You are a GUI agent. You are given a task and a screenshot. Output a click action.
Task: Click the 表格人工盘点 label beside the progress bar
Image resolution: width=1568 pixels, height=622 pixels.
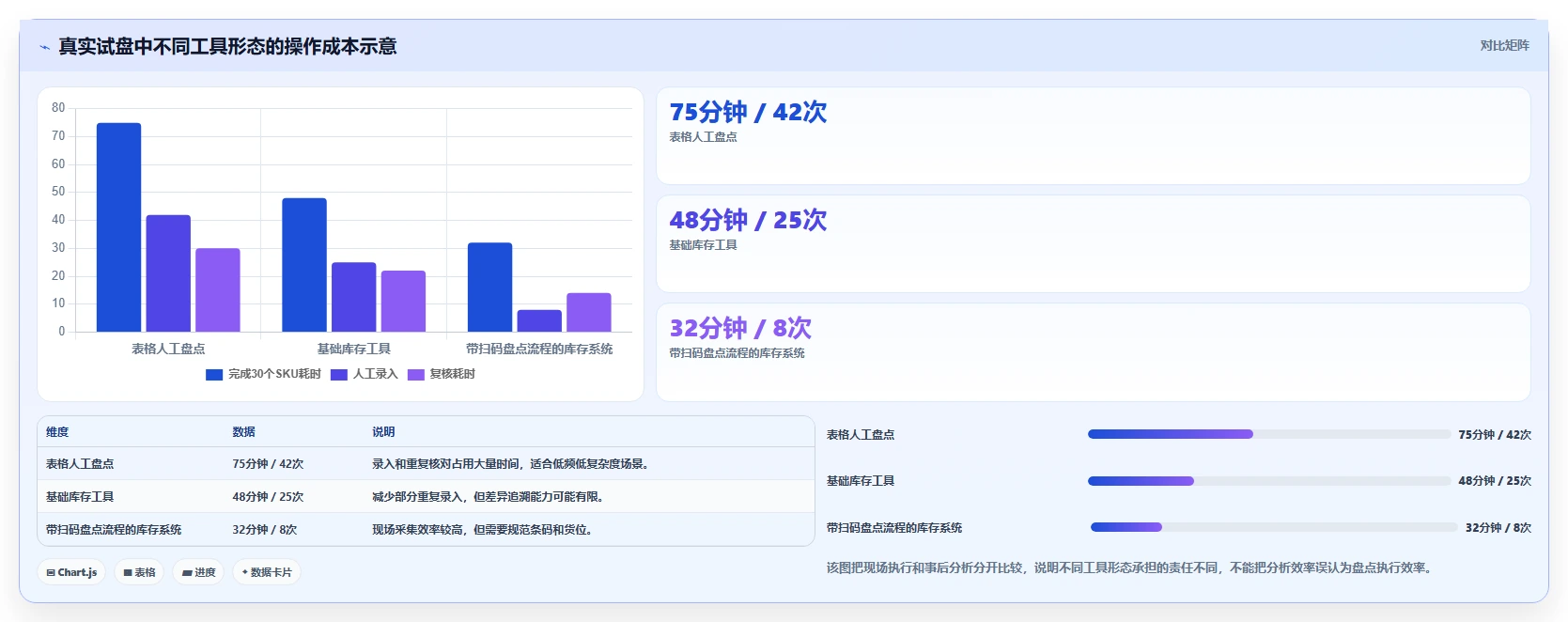[861, 435]
